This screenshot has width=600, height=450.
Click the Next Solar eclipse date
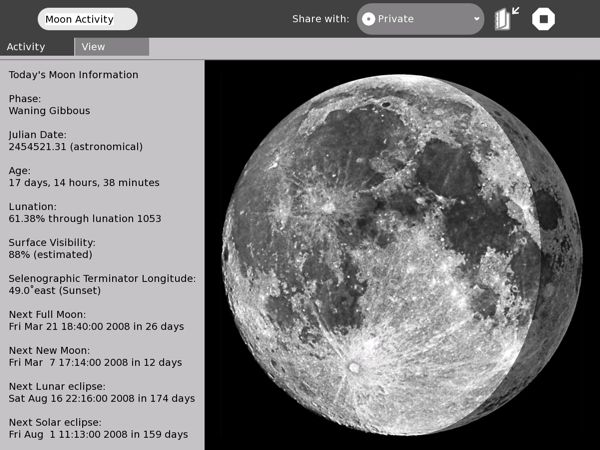point(98,434)
